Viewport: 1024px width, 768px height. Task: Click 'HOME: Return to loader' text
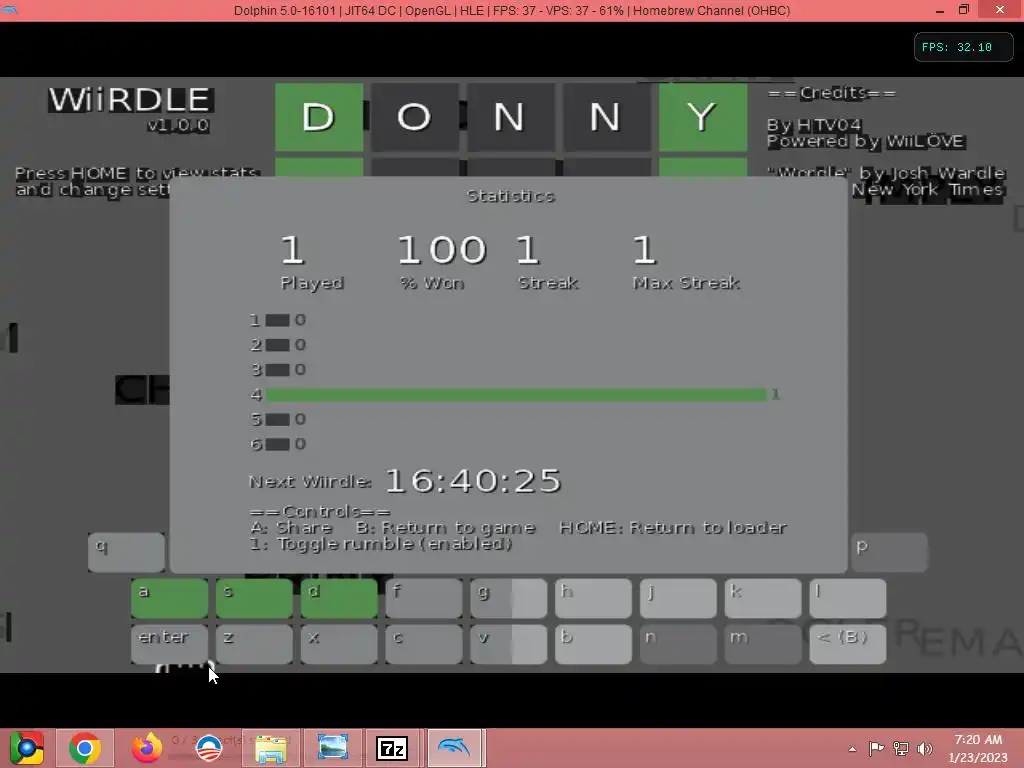click(x=673, y=528)
